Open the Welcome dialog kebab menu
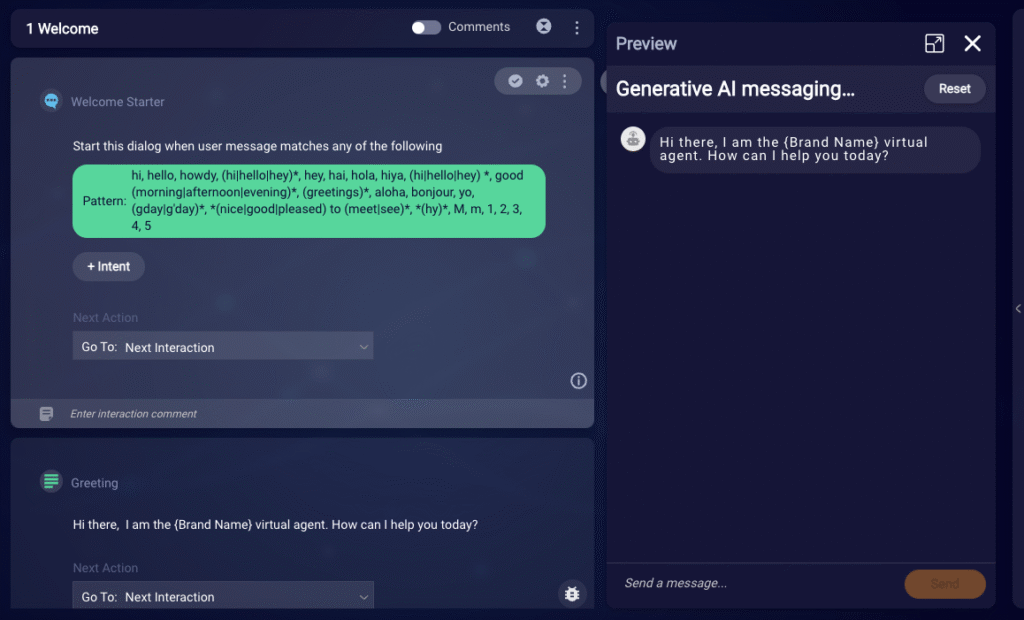Screen dimensions: 1024x620 click(x=577, y=27)
